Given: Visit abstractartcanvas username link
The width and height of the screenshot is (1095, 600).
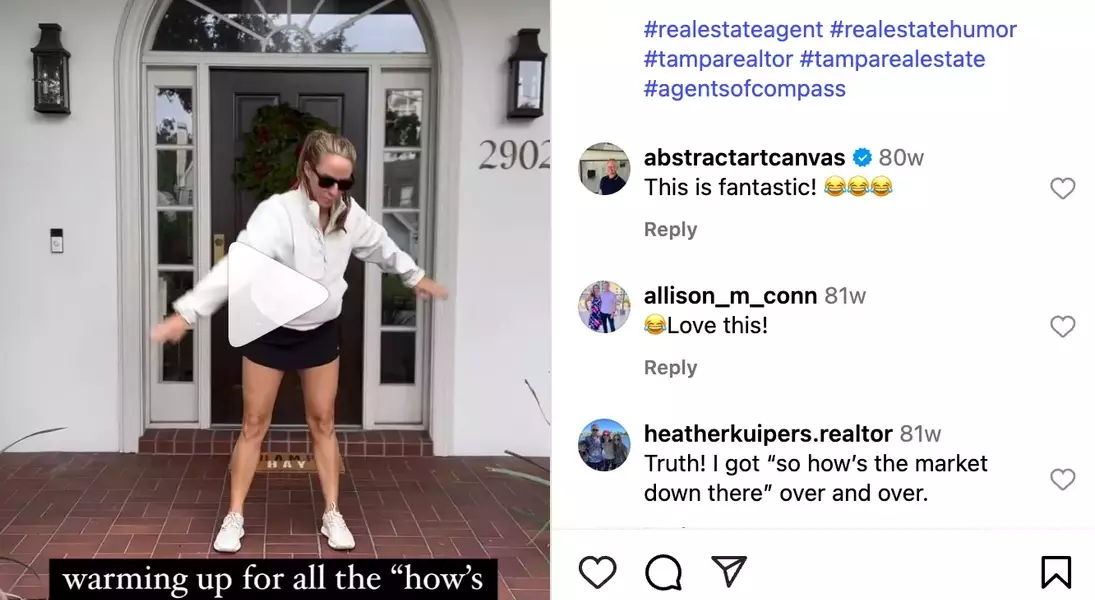Looking at the screenshot, I should tap(744, 158).
